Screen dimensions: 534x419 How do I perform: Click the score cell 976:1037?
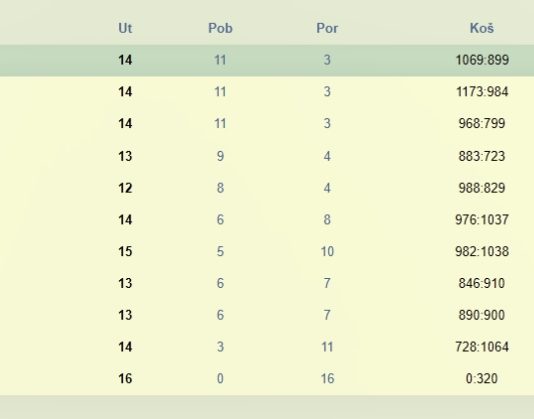(482, 219)
